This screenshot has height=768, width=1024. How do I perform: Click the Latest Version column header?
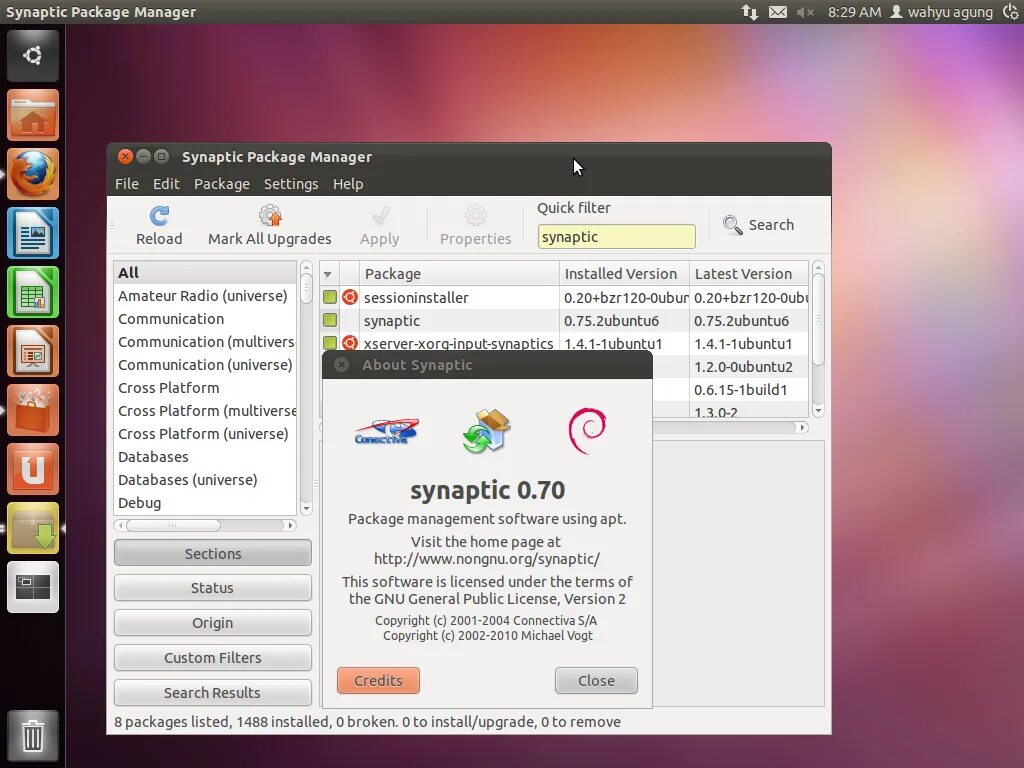click(748, 274)
